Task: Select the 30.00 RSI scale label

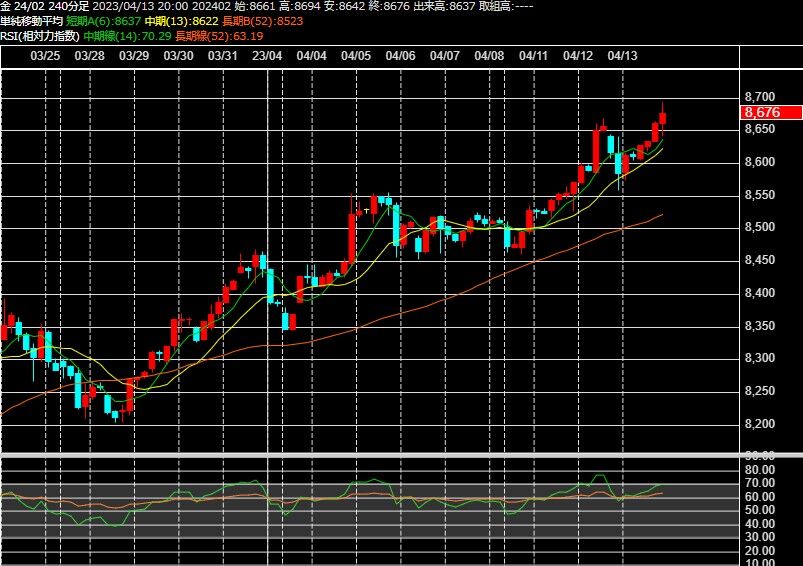Action: pyautogui.click(x=760, y=537)
